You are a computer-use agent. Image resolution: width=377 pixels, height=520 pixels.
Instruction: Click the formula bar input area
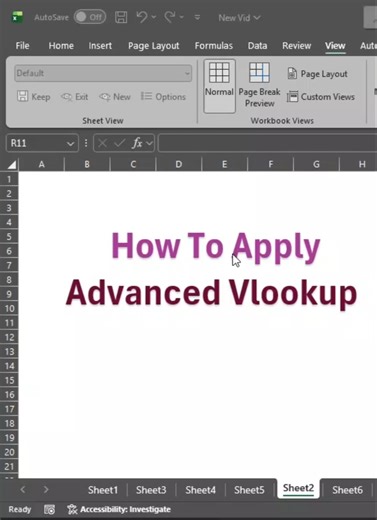point(267,143)
